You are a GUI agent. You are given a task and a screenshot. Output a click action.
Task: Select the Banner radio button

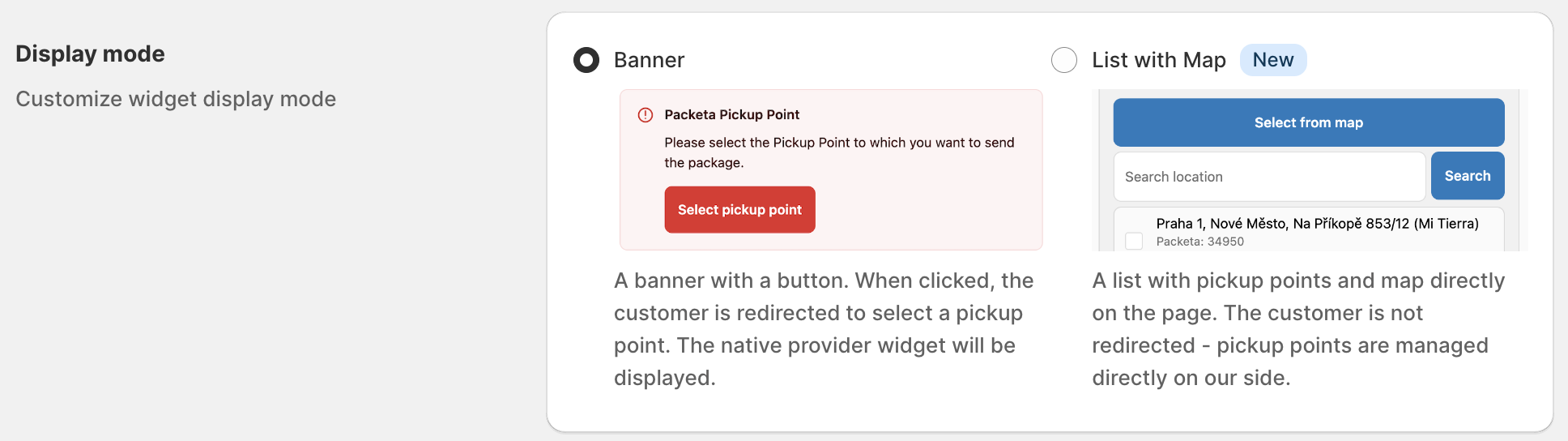(586, 60)
